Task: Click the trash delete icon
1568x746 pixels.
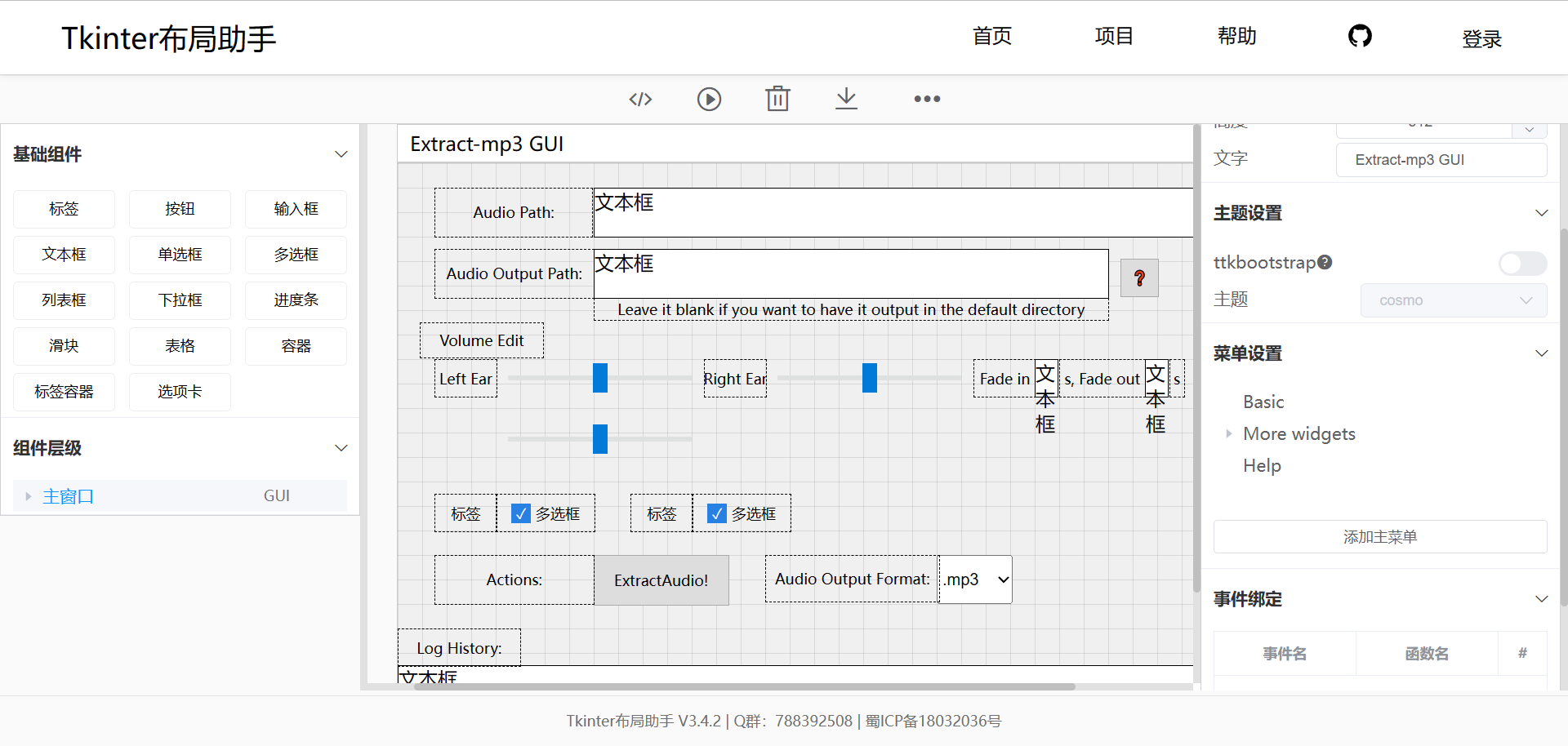Action: coord(777,98)
